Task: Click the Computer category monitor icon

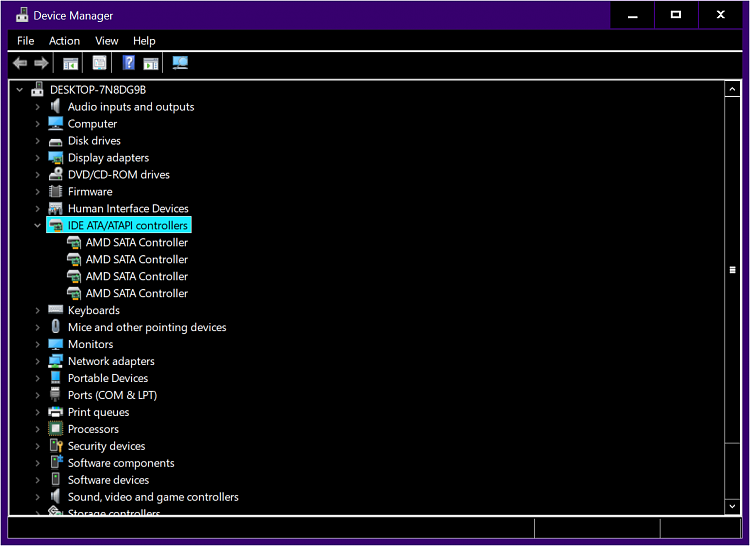Action: (55, 123)
